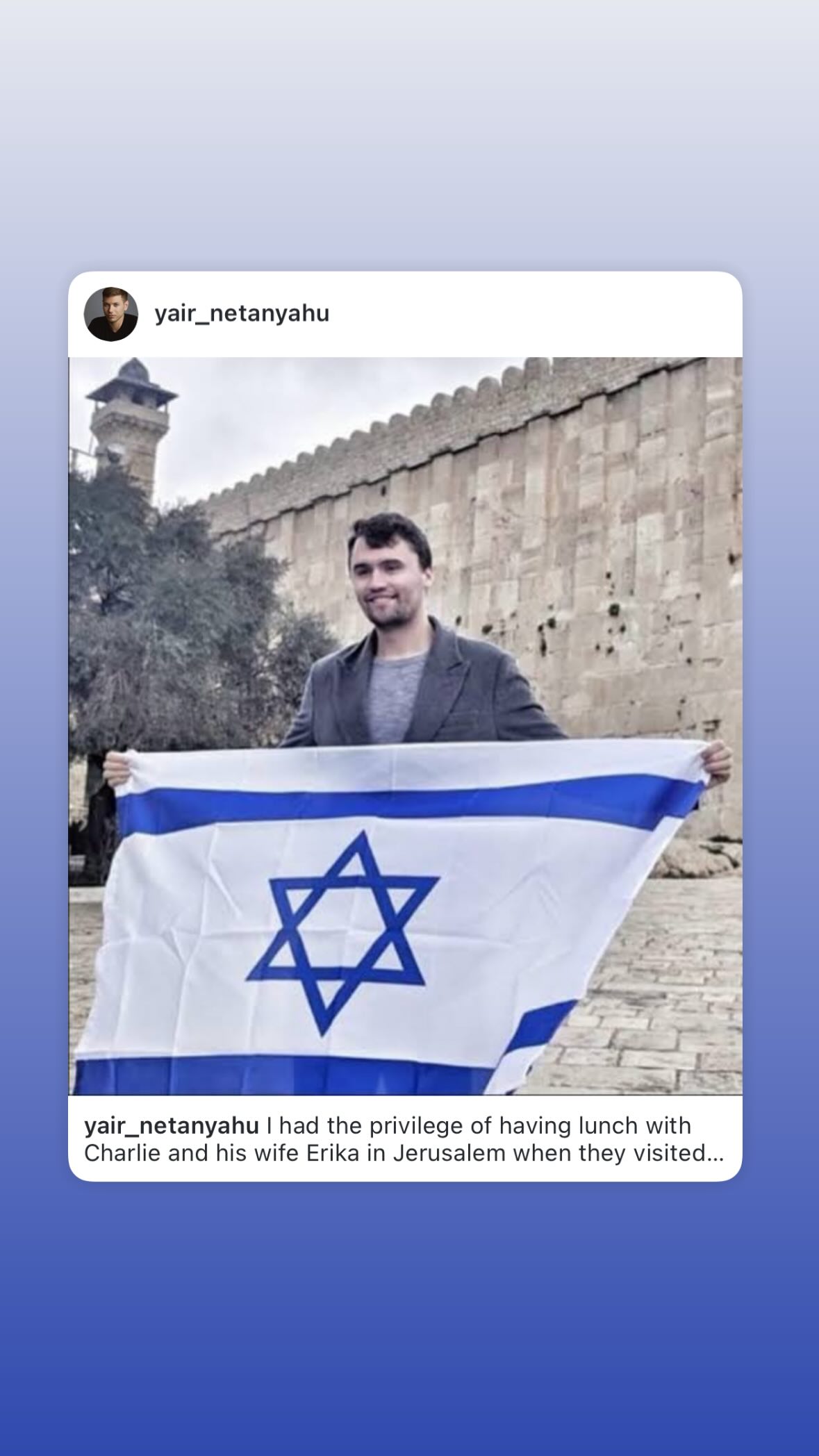Open the shared post photo

[405, 726]
